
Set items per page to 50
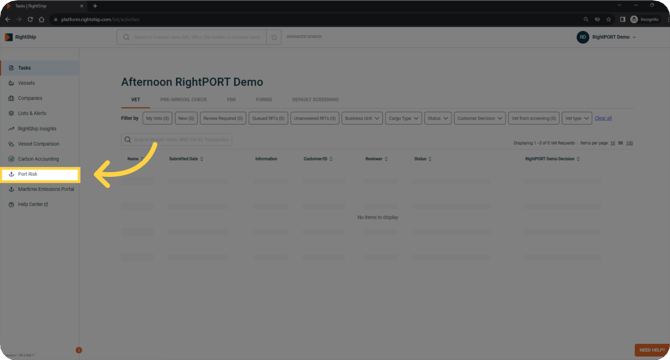[x=620, y=143]
